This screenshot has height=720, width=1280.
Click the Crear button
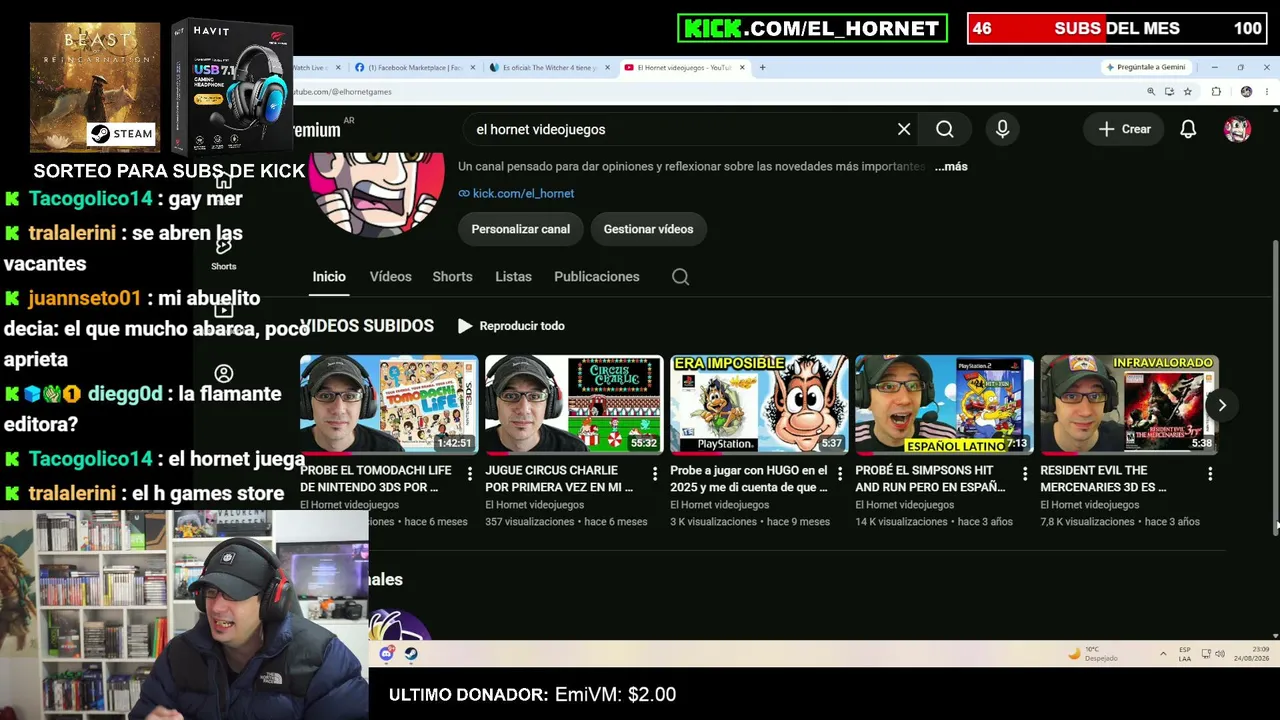click(1124, 129)
